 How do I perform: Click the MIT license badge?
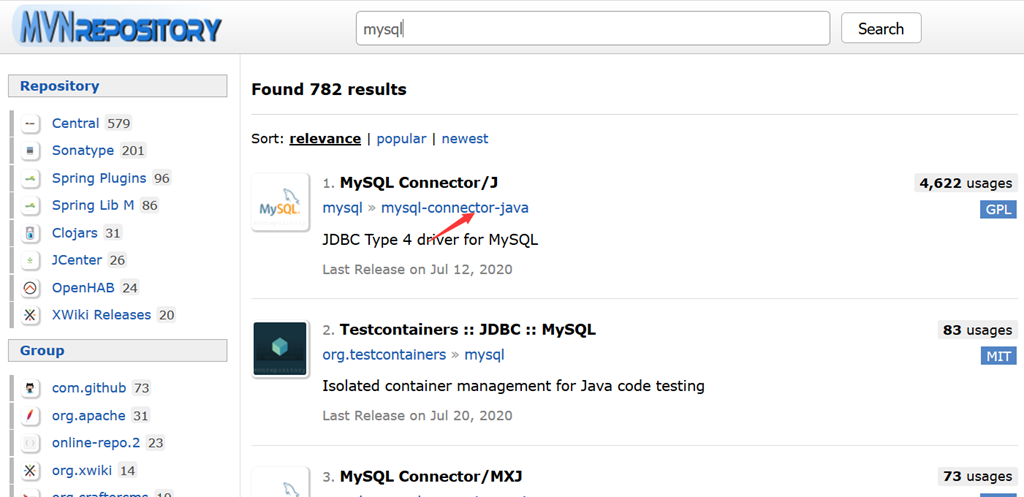[x=998, y=356]
